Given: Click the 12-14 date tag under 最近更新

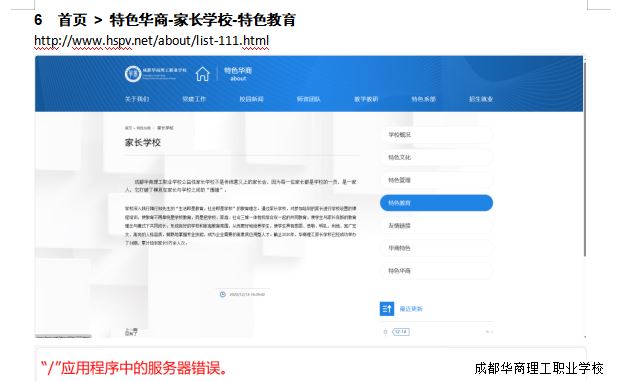Looking at the screenshot, I should point(401,332).
